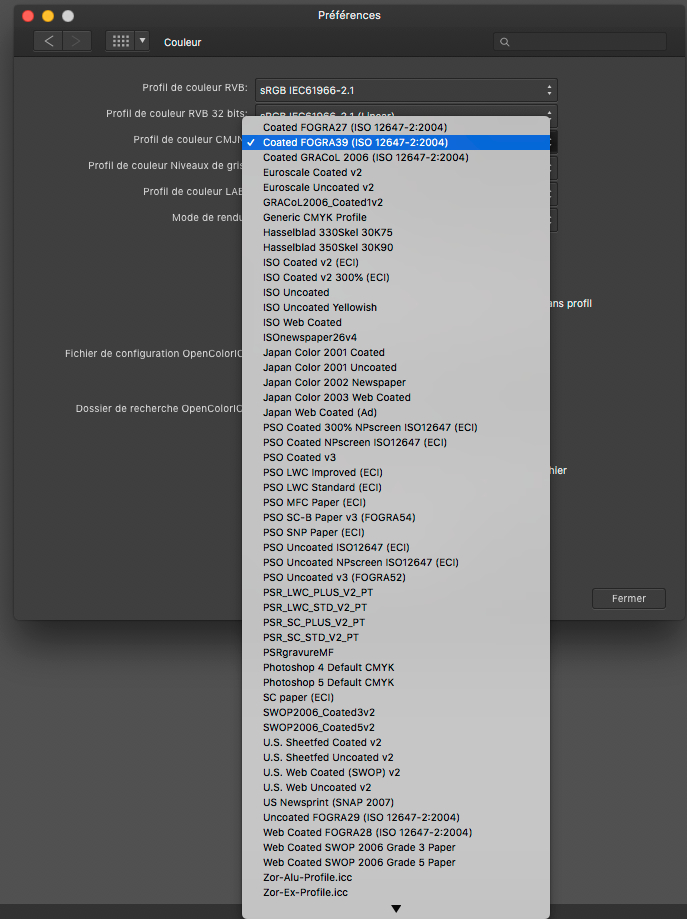This screenshot has height=919, width=687.
Task: Choose ISO Coated v2 300% (ECI)
Action: [396, 277]
